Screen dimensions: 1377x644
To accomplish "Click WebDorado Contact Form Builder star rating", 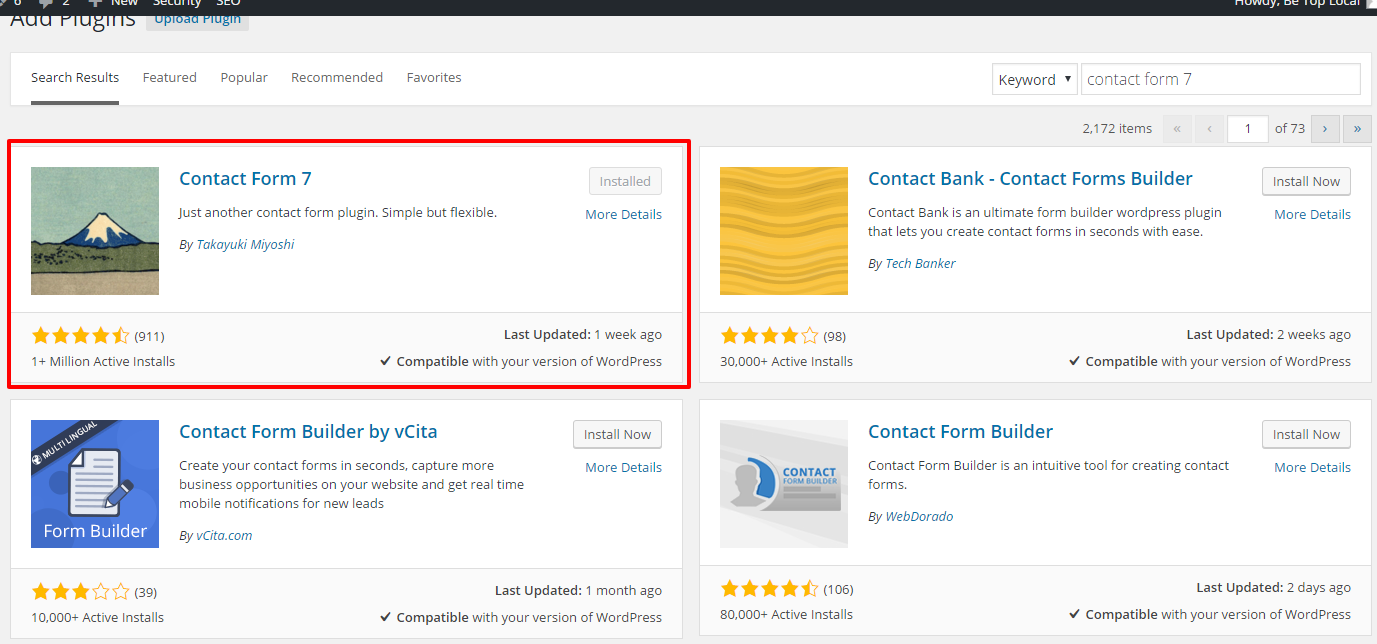I will tap(769, 589).
